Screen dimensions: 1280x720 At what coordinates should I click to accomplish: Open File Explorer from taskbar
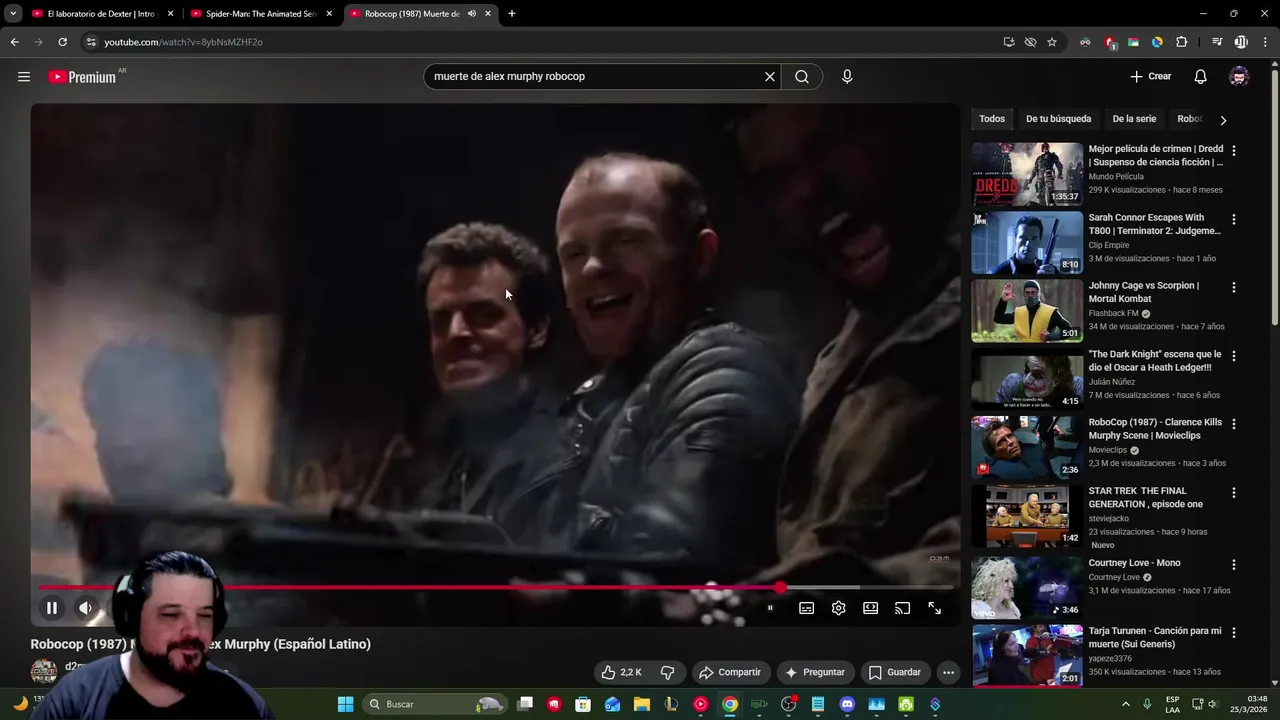tap(642, 704)
